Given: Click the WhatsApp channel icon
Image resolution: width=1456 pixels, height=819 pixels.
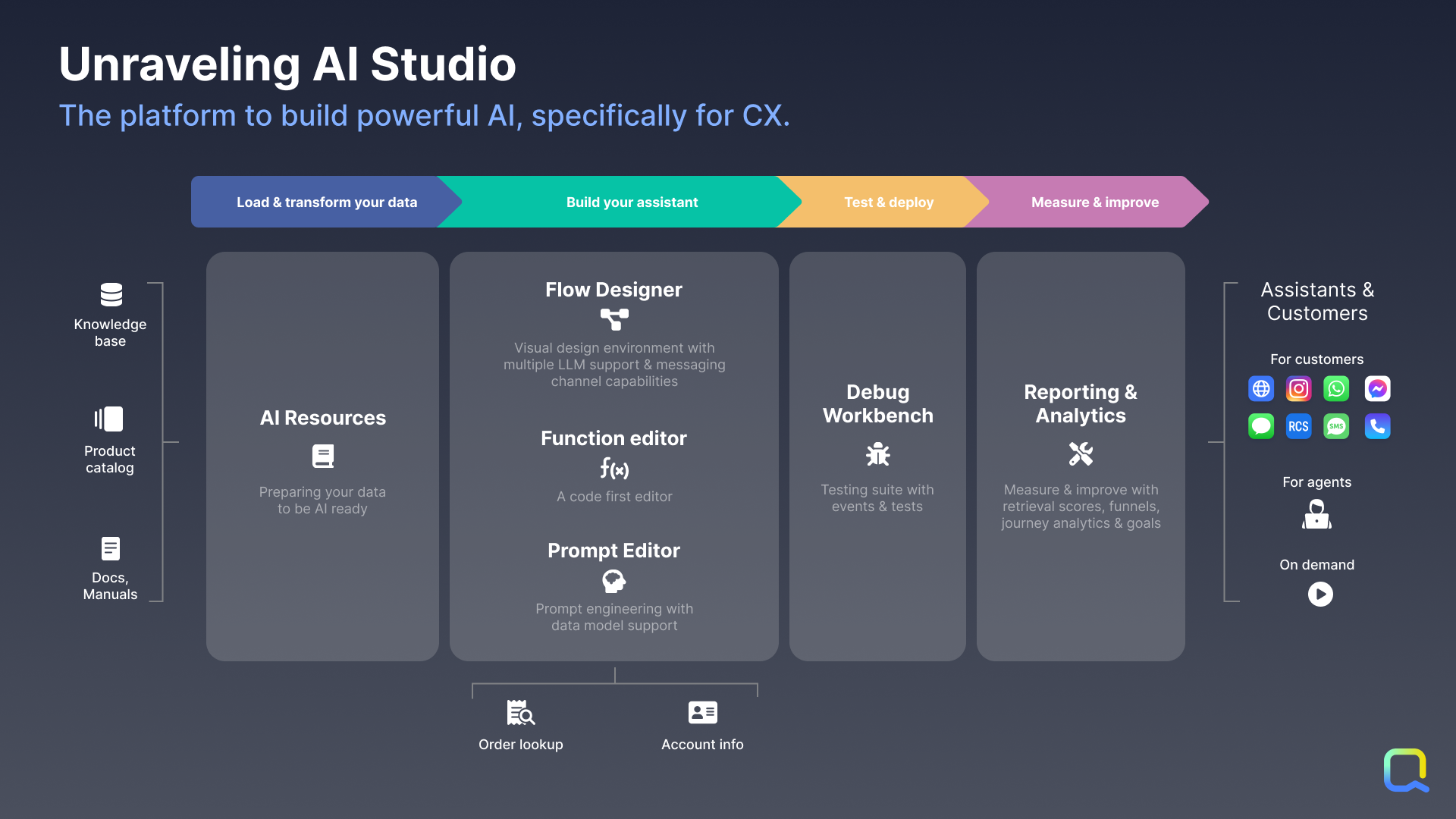Looking at the screenshot, I should click(x=1336, y=389).
